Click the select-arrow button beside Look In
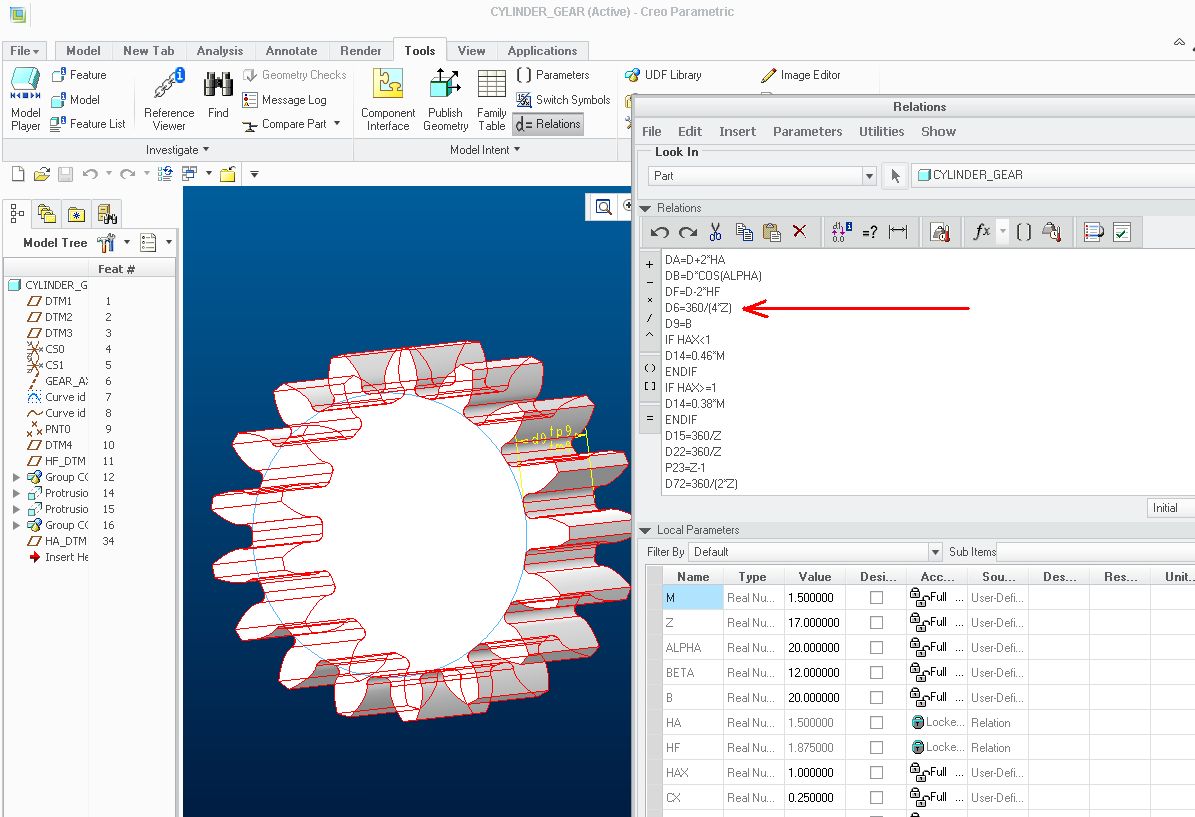The width and height of the screenshot is (1195, 817). [x=895, y=176]
